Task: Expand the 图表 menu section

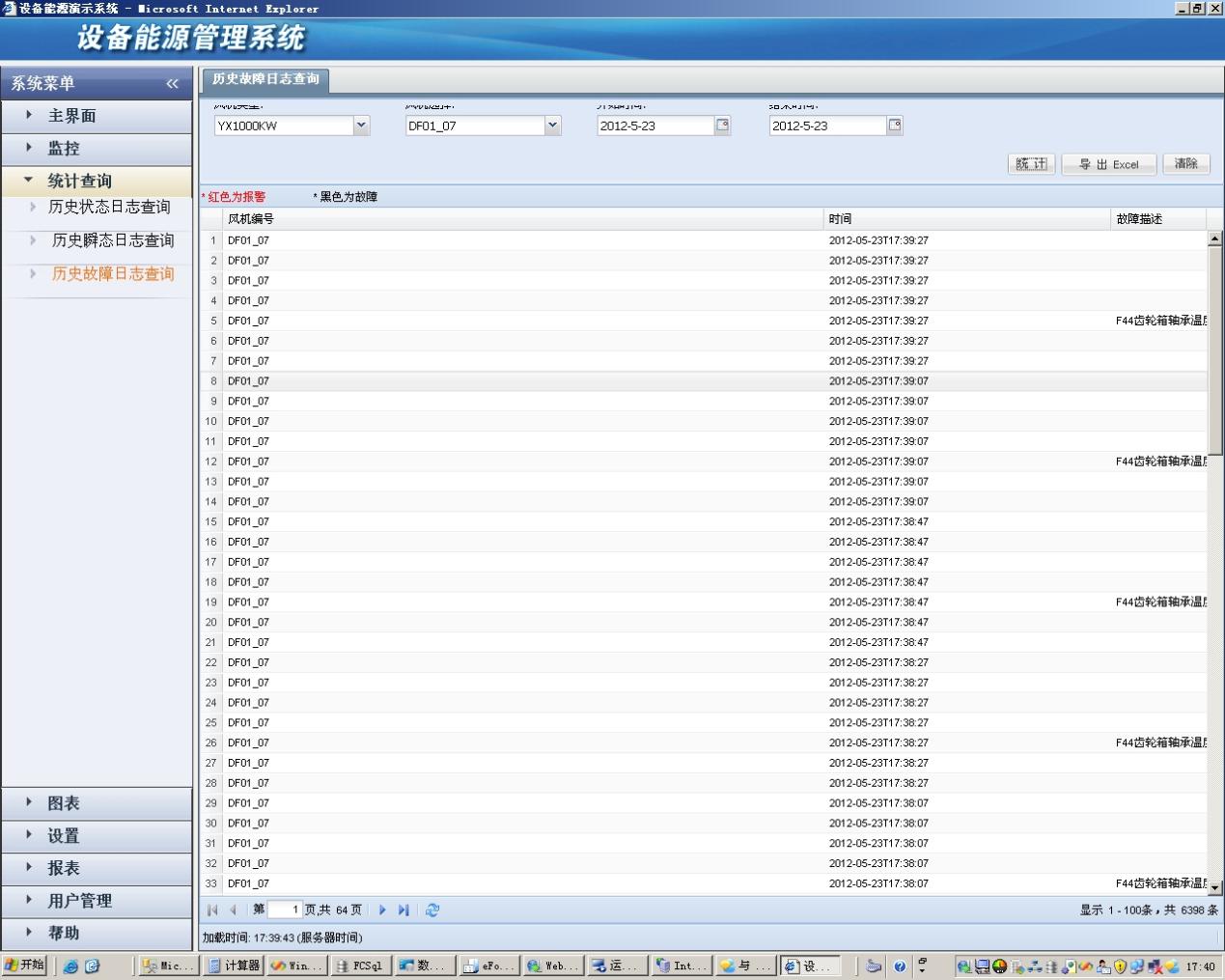Action: (64, 803)
